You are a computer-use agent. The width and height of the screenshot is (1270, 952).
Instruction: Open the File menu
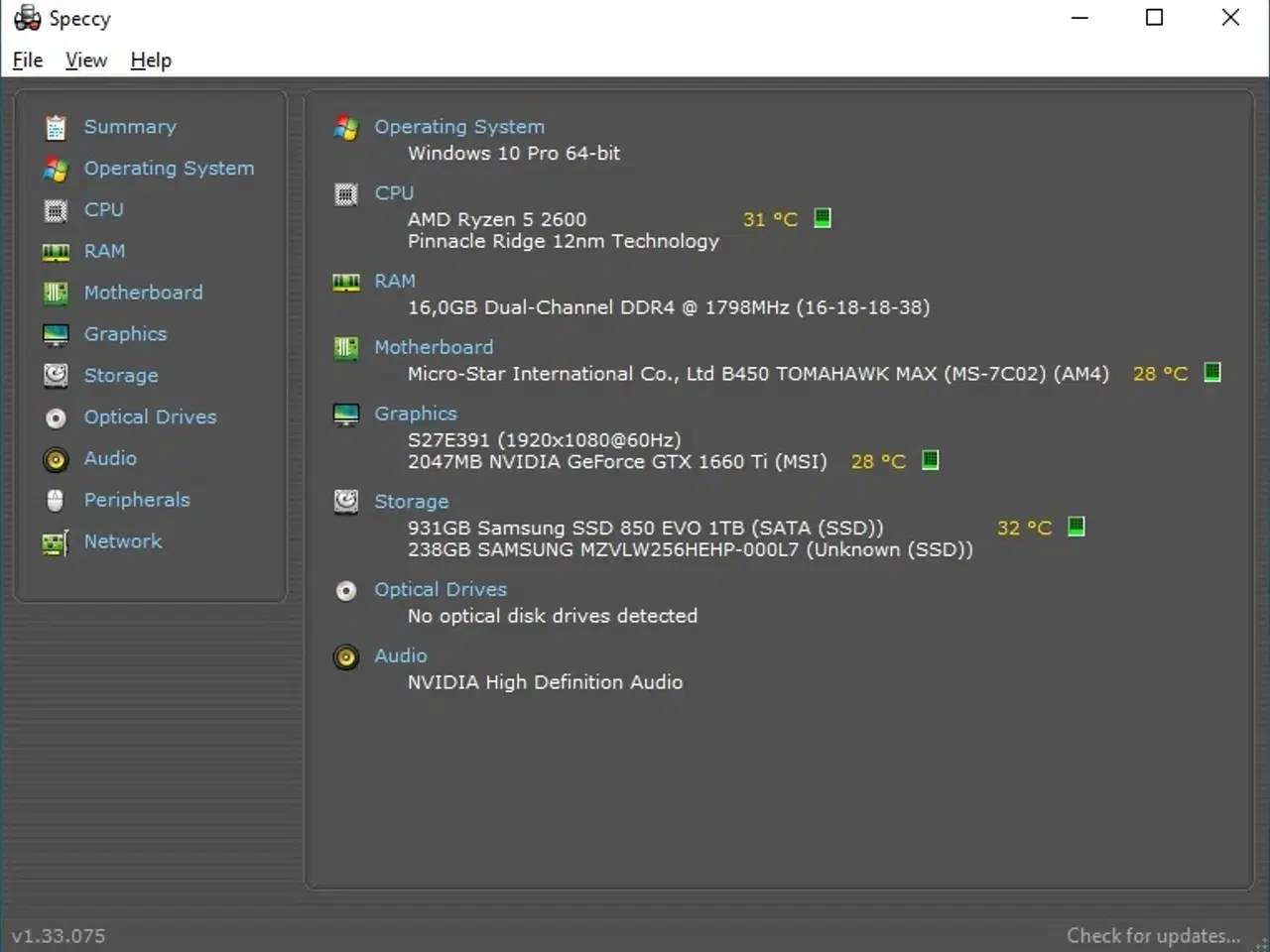[28, 60]
